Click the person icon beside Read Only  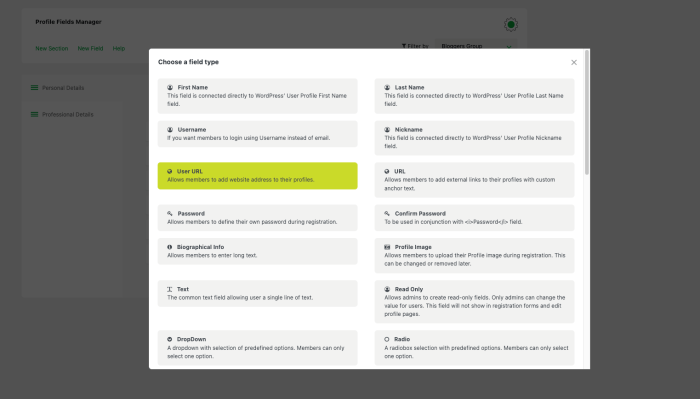coord(387,289)
